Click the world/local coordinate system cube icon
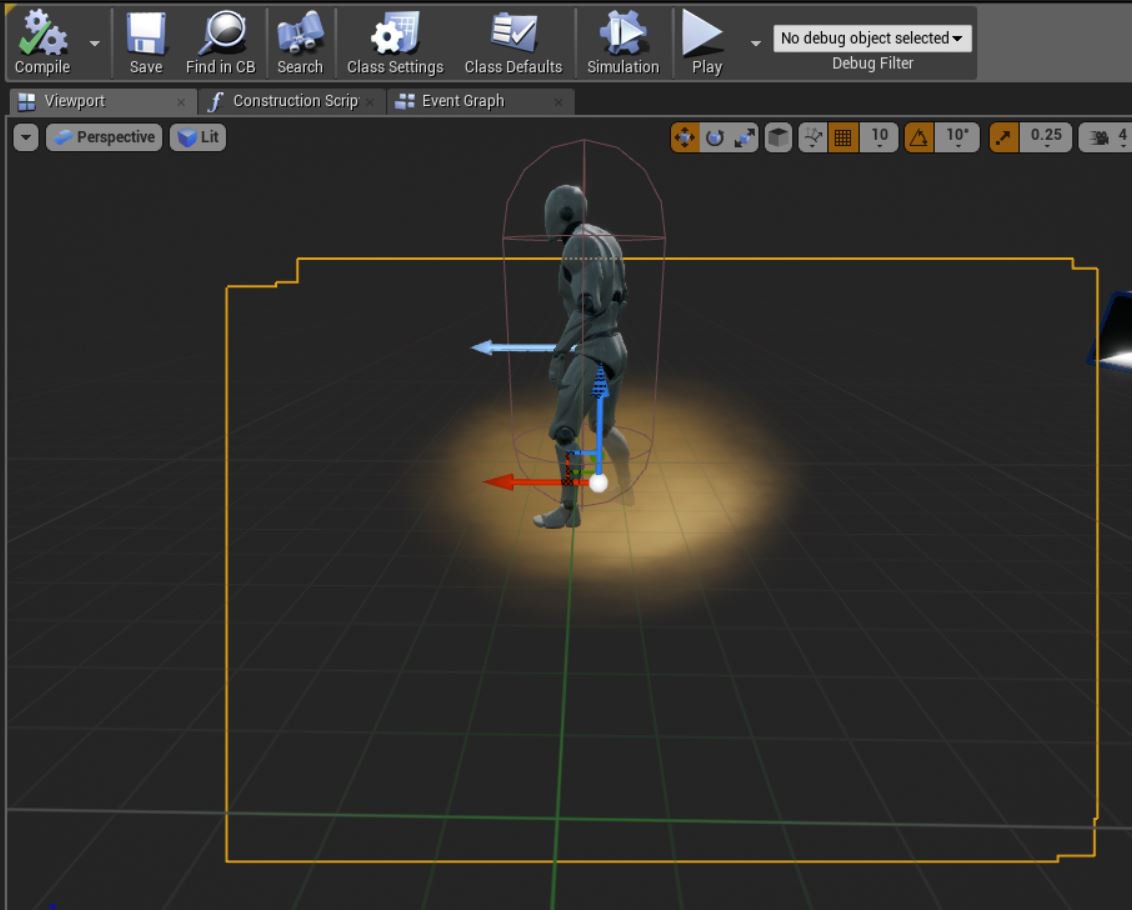Viewport: 1132px width, 910px height. 778,136
